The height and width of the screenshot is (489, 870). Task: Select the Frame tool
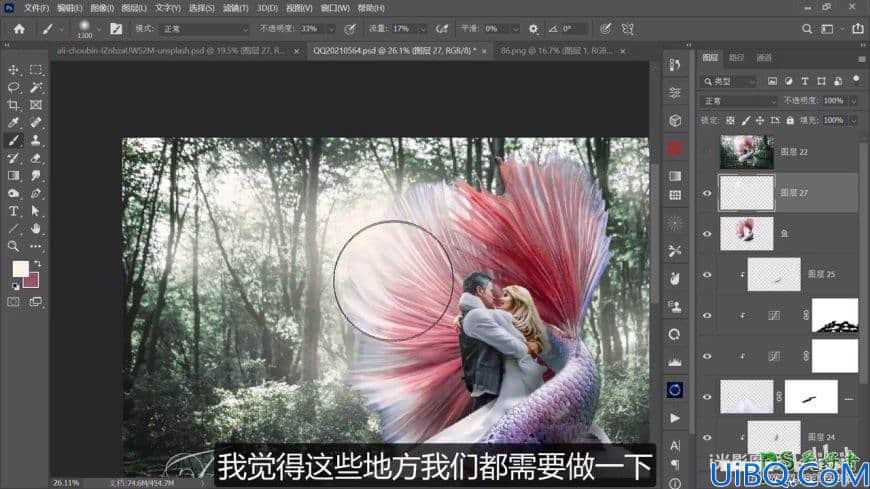pos(36,105)
